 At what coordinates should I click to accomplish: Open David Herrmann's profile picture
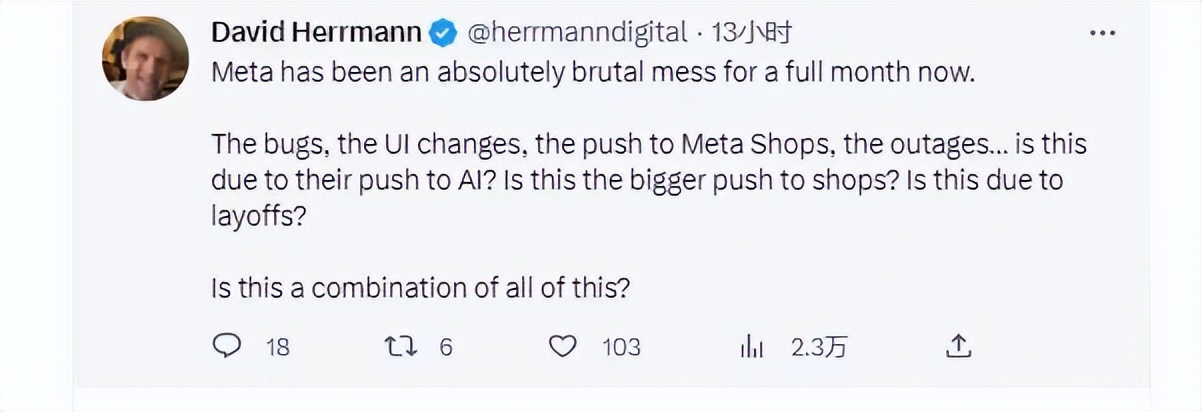coord(145,58)
